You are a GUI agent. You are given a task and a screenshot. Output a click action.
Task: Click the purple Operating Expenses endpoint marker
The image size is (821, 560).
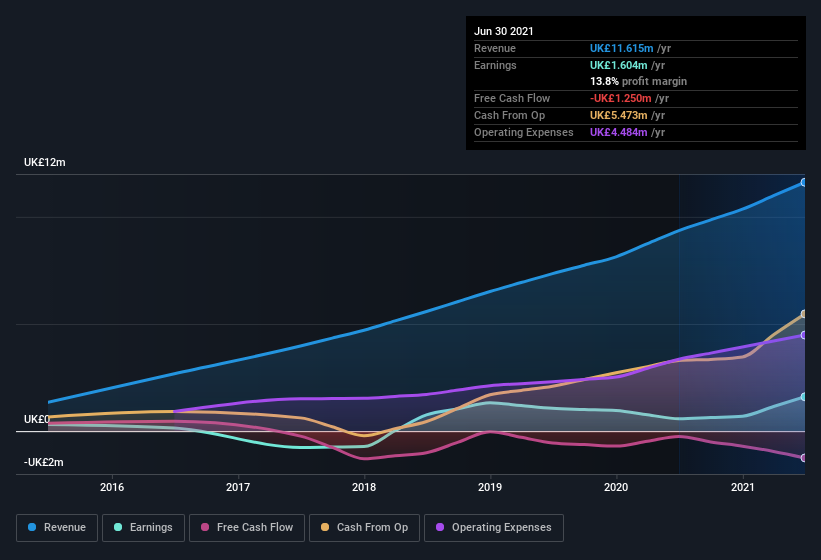click(x=803, y=335)
